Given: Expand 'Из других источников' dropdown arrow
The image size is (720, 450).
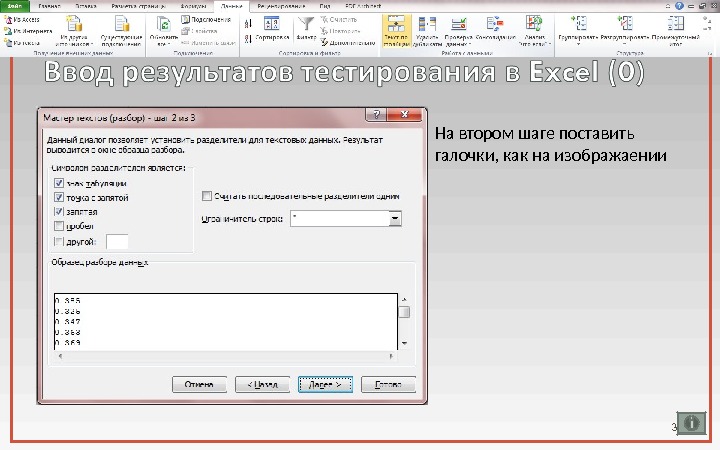Looking at the screenshot, I should (x=92, y=45).
